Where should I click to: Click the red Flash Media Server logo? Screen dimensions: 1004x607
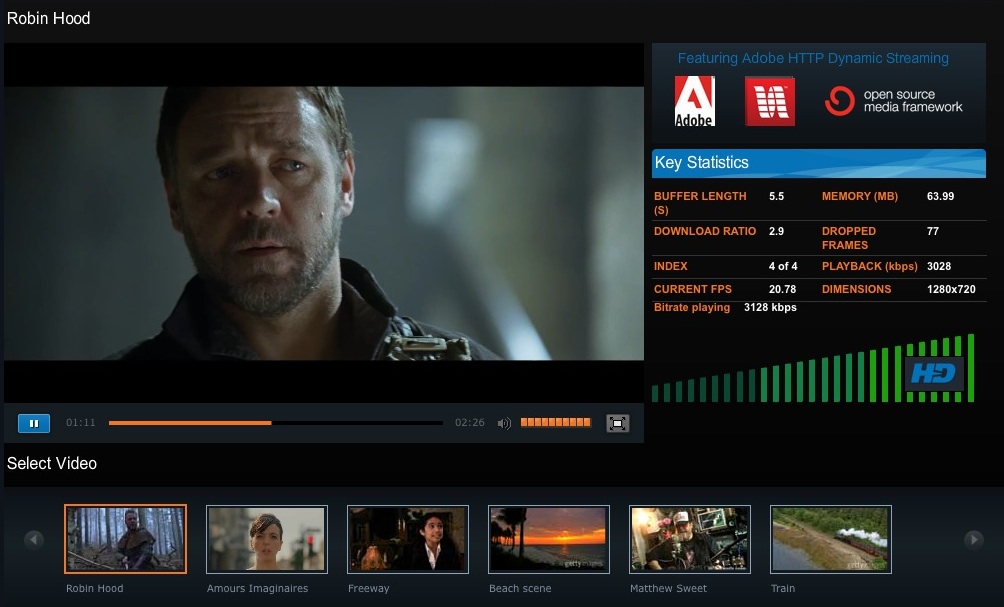pyautogui.click(x=770, y=101)
